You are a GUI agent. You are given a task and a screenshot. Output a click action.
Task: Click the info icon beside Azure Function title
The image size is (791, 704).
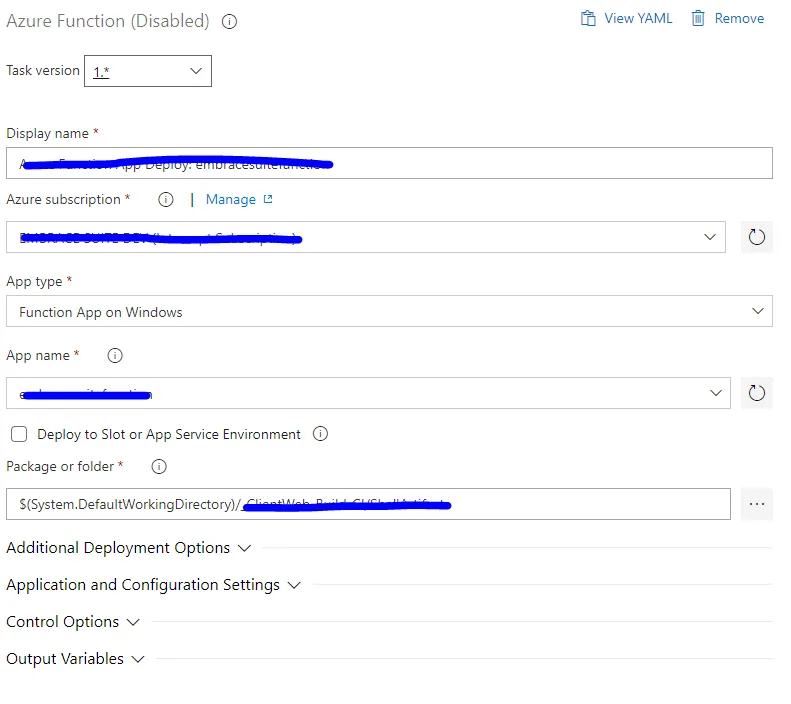(x=229, y=21)
